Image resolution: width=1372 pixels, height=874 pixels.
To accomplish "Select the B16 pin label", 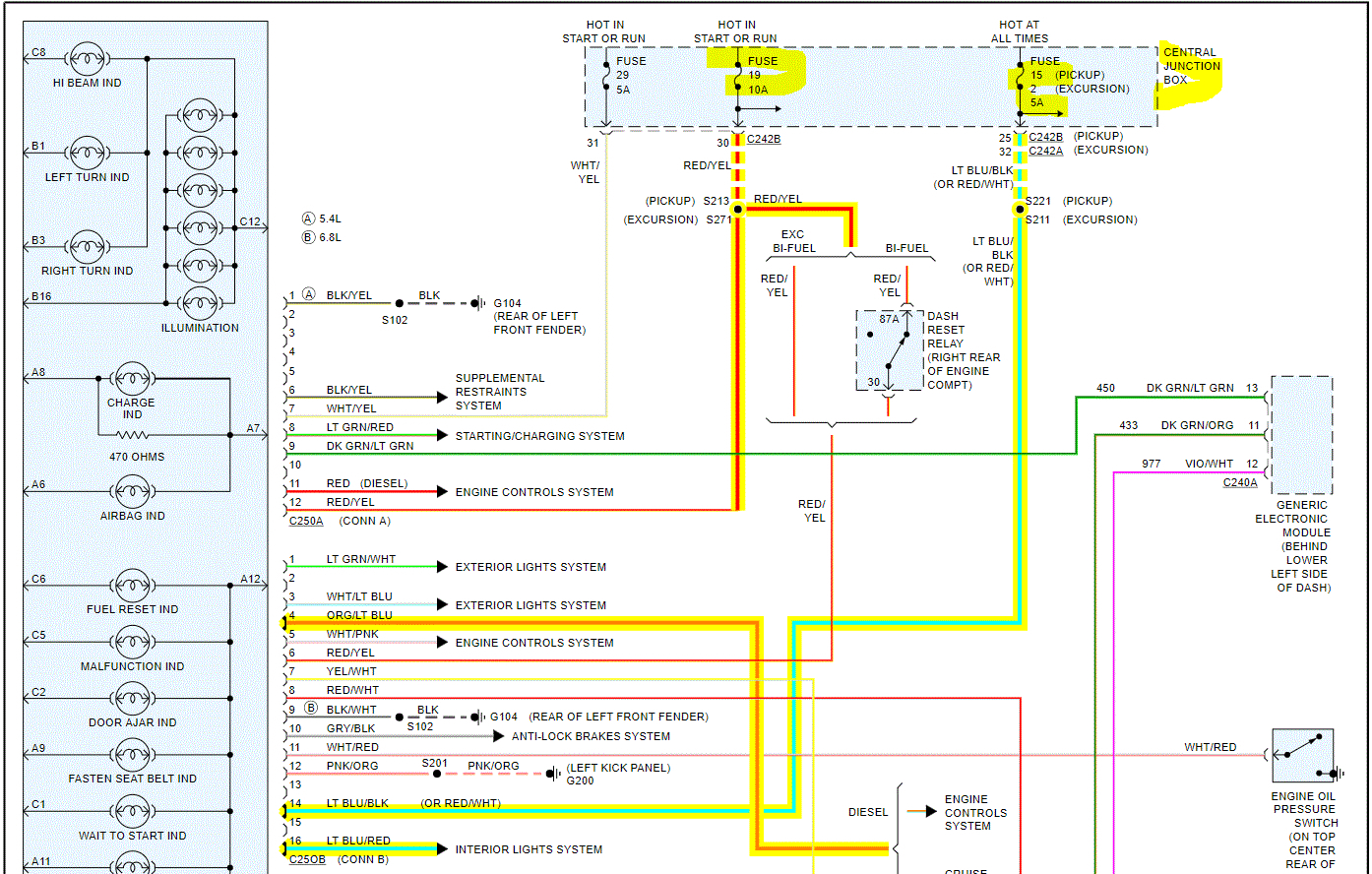I will point(40,295).
